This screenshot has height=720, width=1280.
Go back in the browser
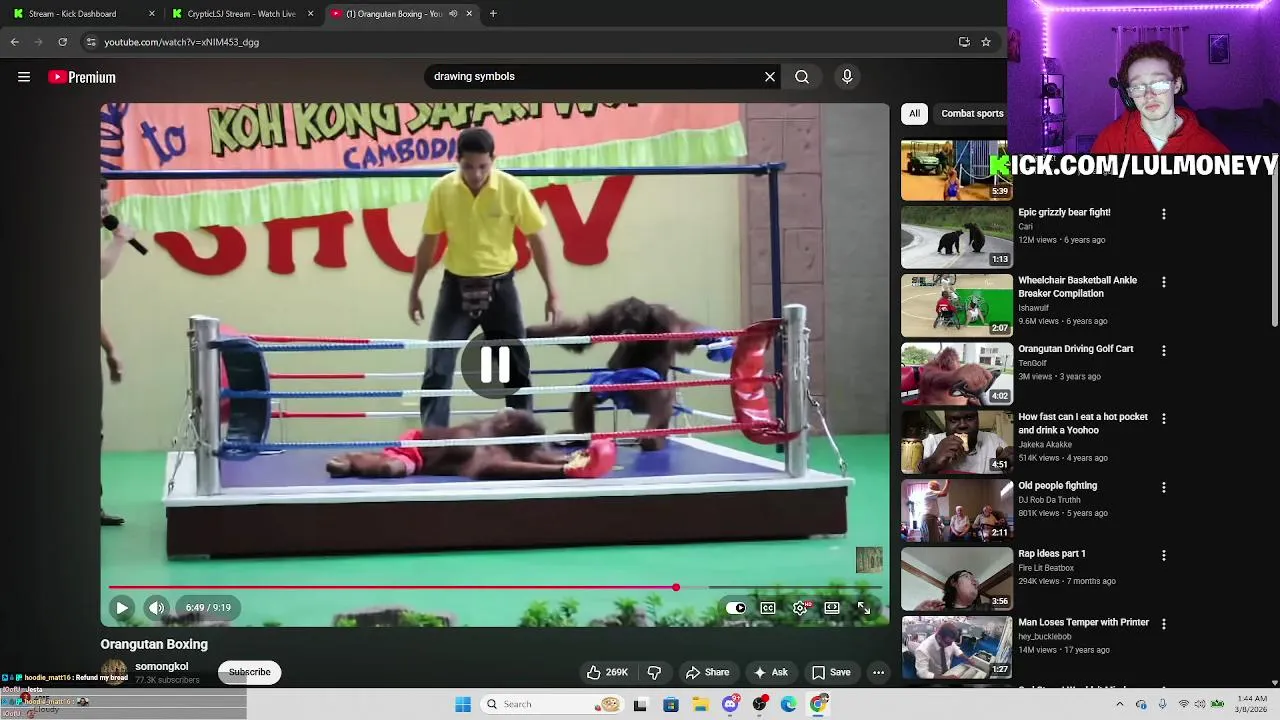point(15,42)
